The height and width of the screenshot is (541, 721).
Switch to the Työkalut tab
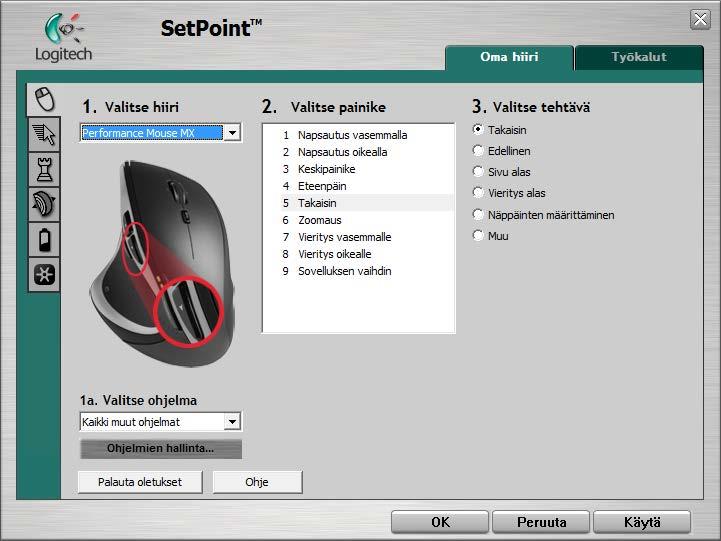click(x=639, y=57)
